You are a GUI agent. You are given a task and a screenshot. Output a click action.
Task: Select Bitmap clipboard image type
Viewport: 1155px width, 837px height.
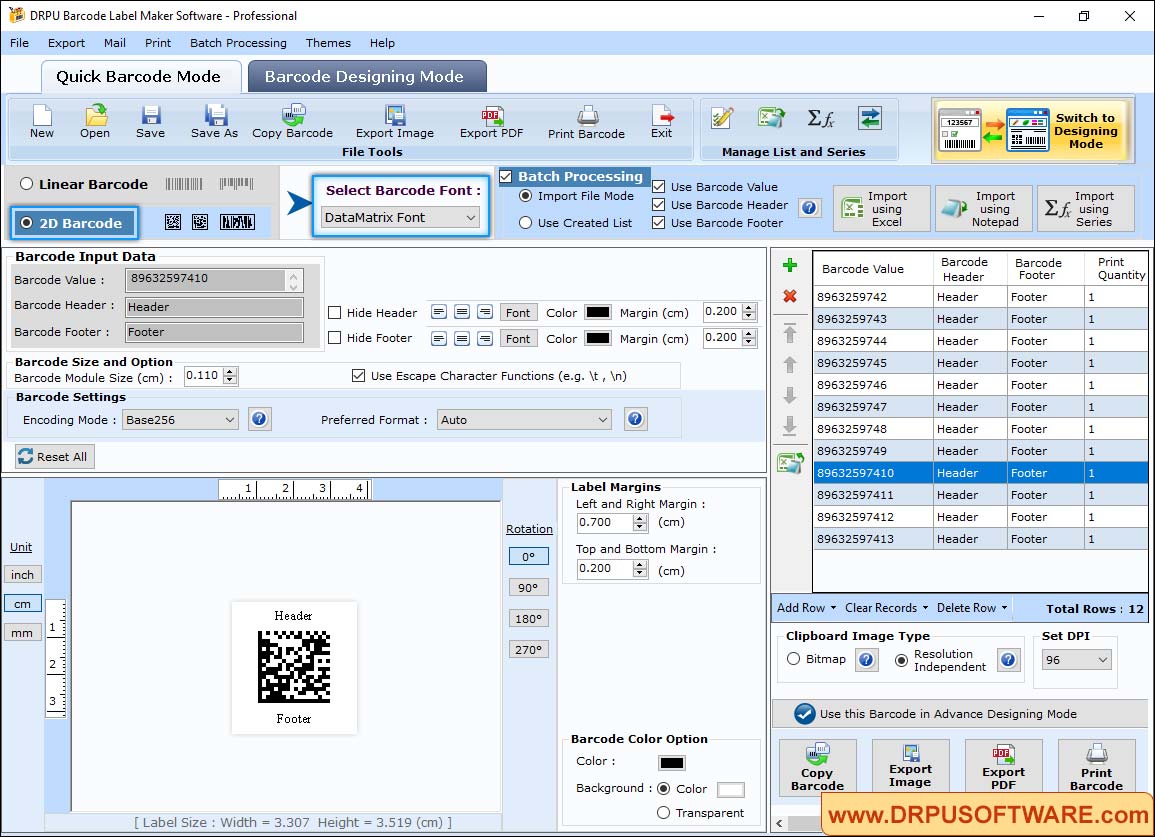coord(793,659)
